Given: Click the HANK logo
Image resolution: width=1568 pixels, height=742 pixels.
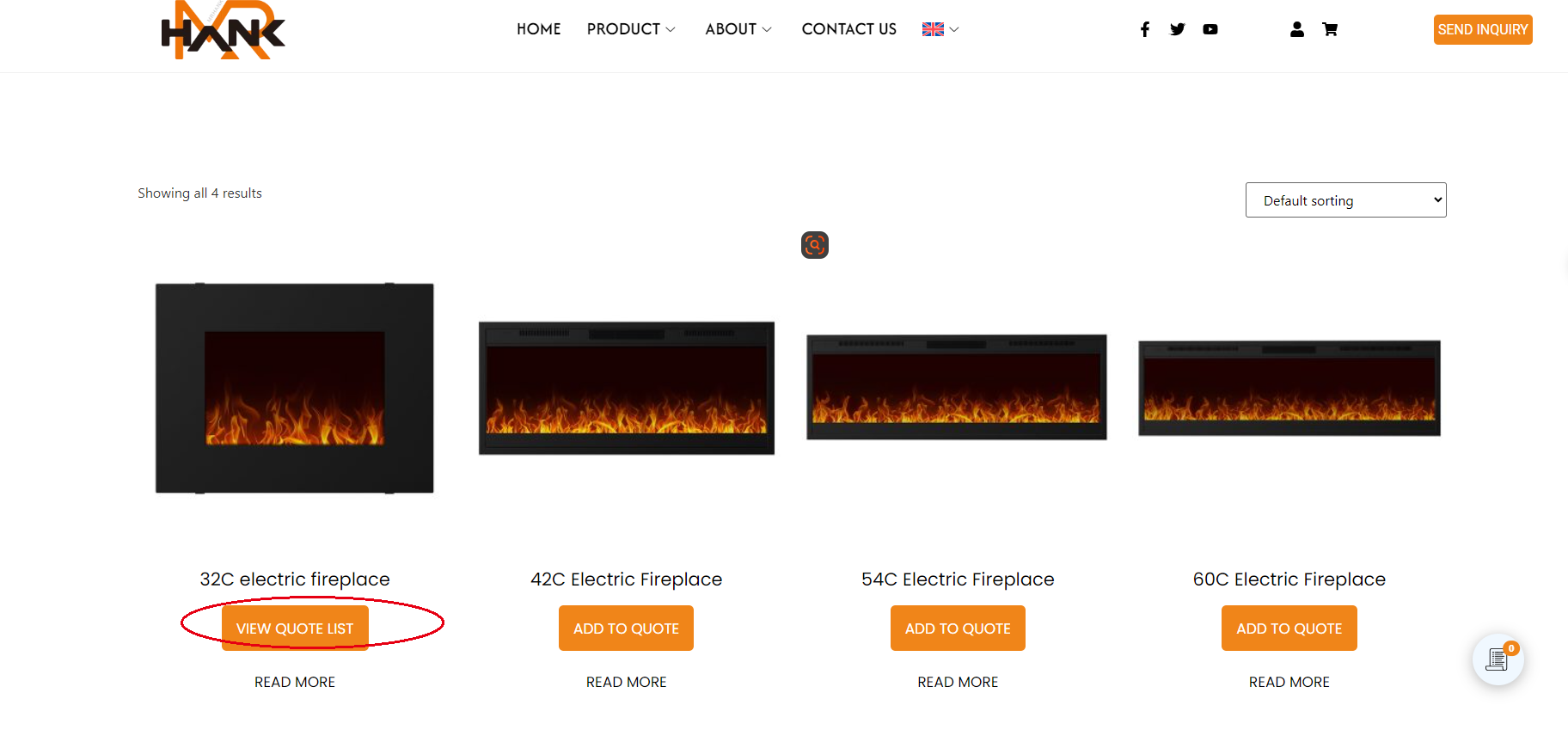Looking at the screenshot, I should 224,31.
